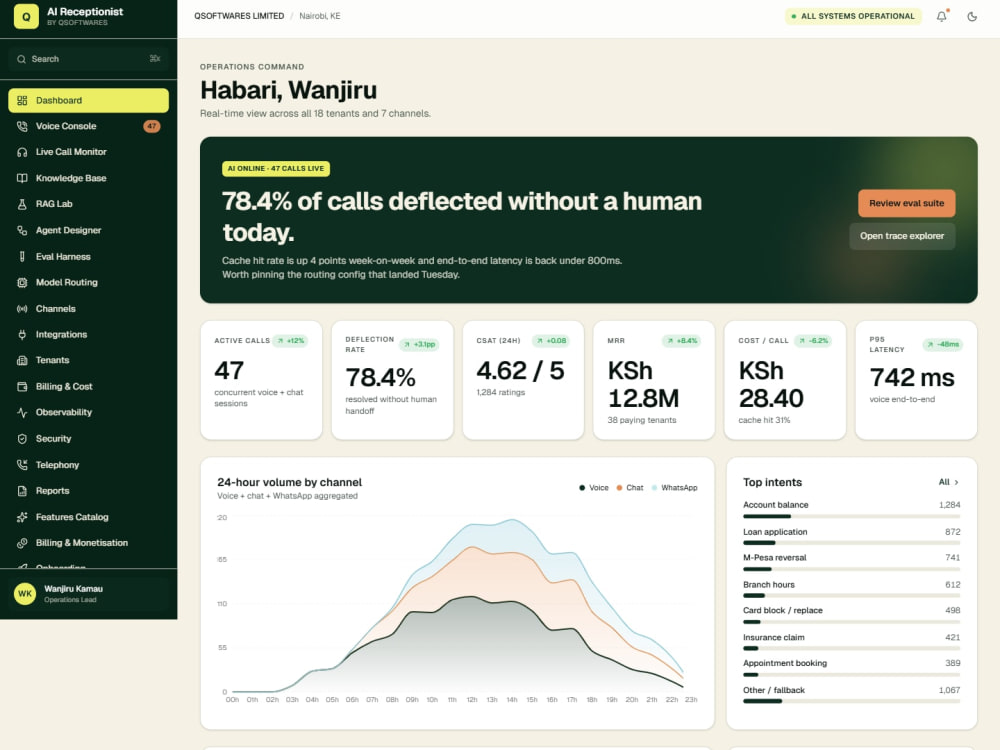Click the Tenants building icon
Screen dimensions: 1000x750
(x=22, y=360)
